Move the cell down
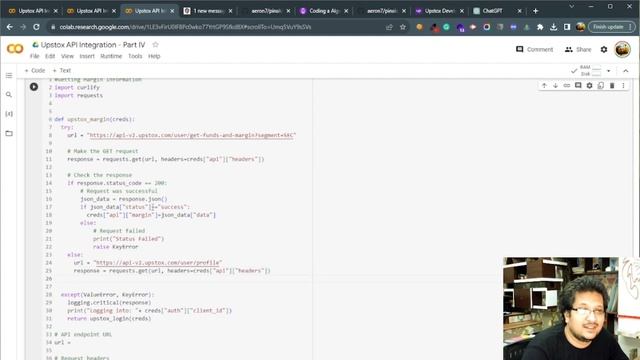The image size is (640, 360). [555, 85]
